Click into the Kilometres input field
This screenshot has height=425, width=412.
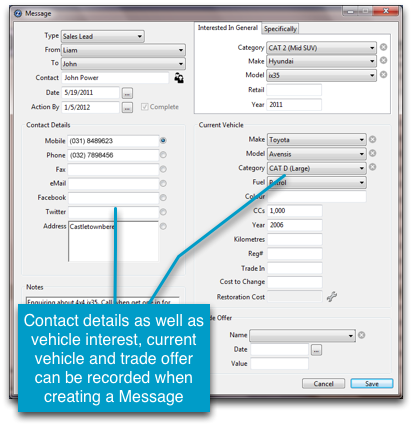[295, 239]
